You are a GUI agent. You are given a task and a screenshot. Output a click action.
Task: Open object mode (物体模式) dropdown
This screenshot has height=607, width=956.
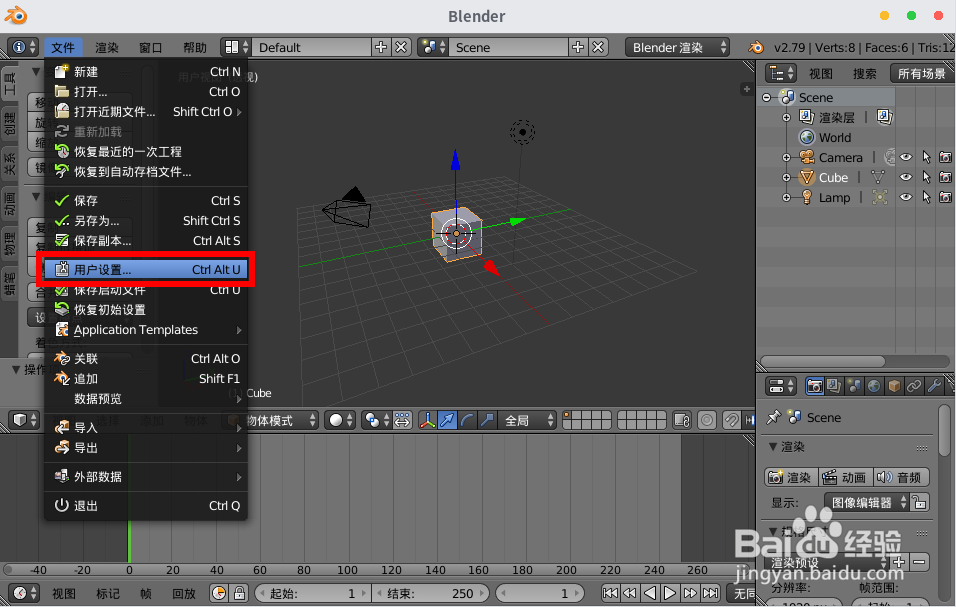click(272, 420)
